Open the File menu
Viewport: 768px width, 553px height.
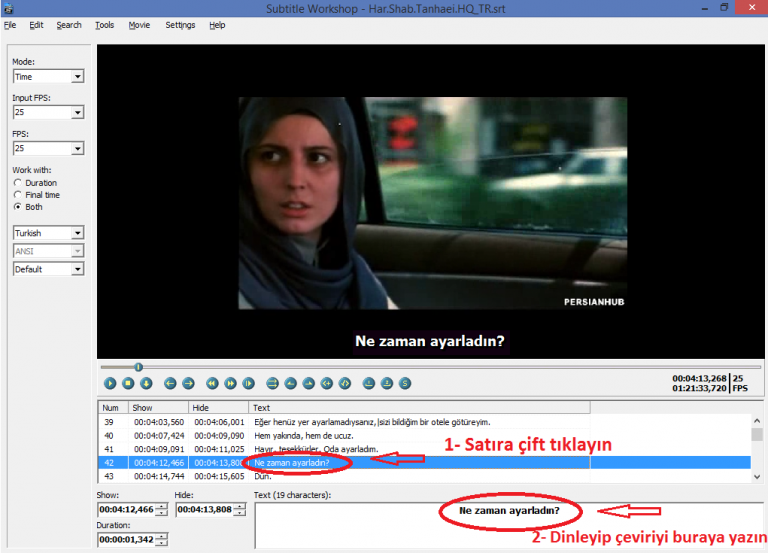coord(10,25)
